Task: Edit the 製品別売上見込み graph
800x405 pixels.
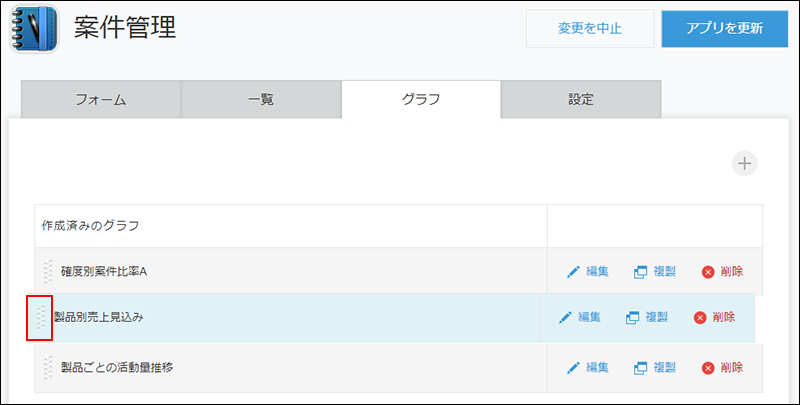Action: click(580, 317)
